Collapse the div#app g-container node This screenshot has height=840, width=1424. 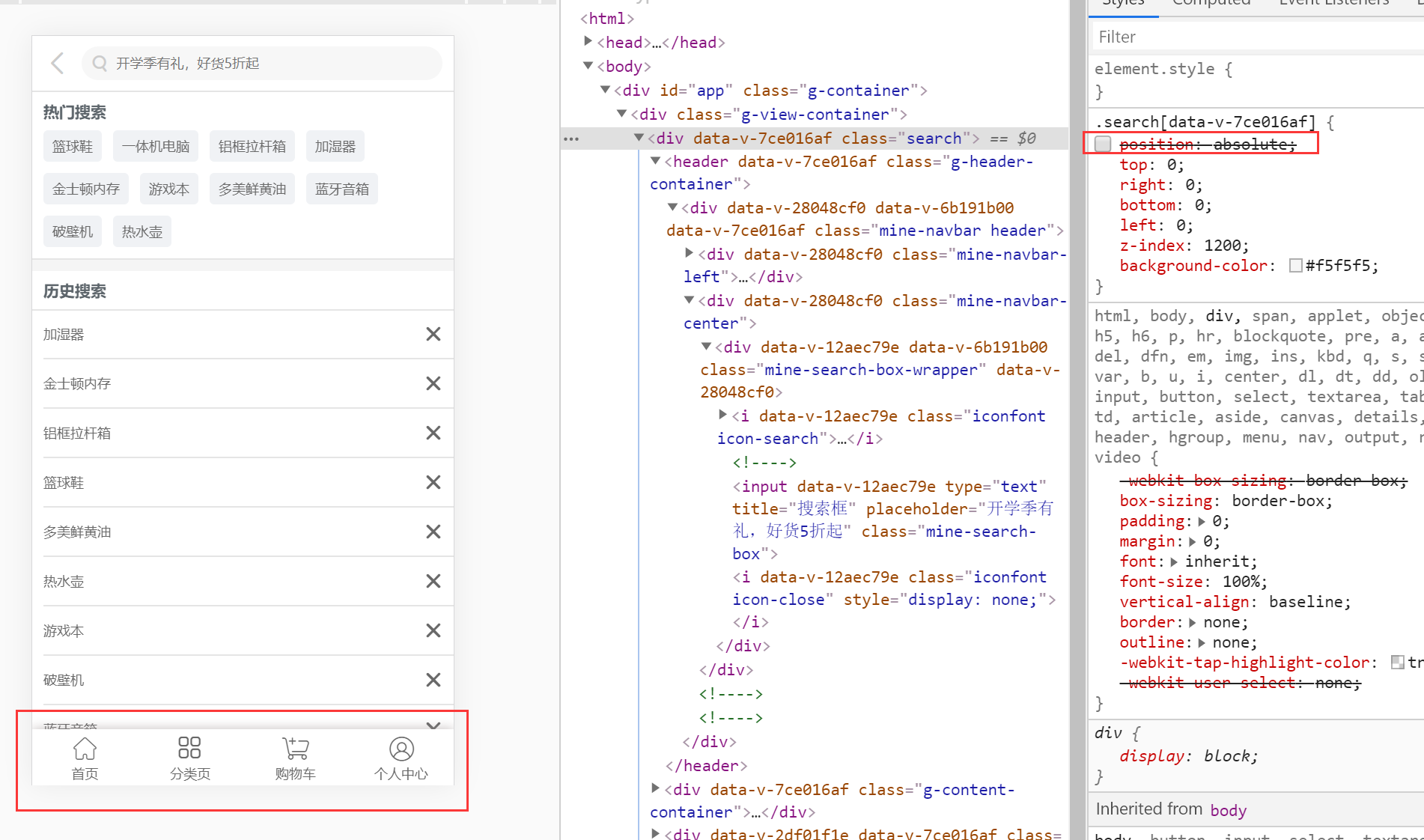[x=605, y=90]
